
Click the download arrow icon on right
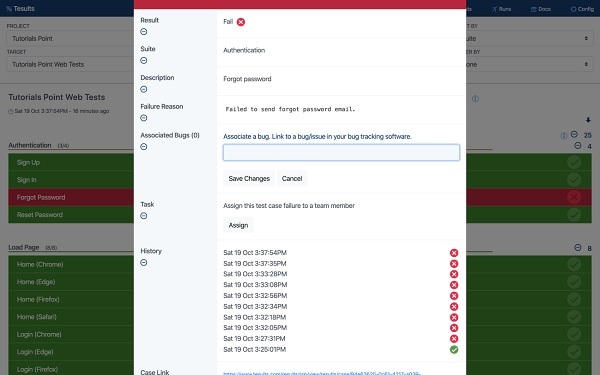(x=588, y=120)
